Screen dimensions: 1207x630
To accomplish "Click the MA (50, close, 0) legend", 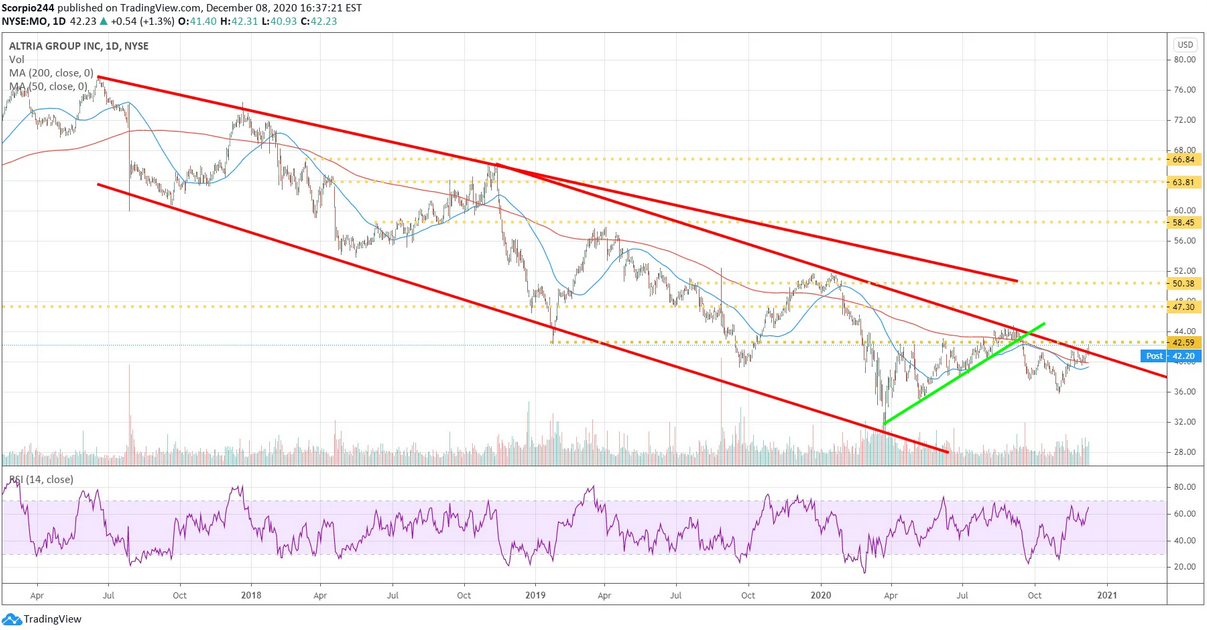I will [x=48, y=87].
